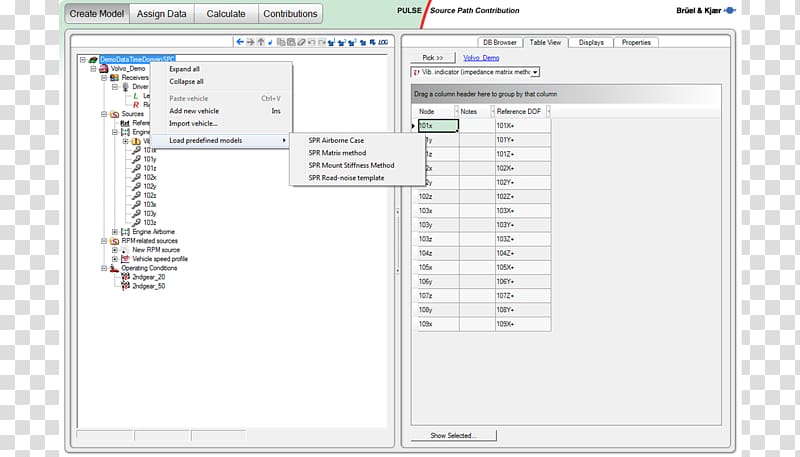Collapse the RPM related sources branch
800x457 pixels.
(x=104, y=241)
